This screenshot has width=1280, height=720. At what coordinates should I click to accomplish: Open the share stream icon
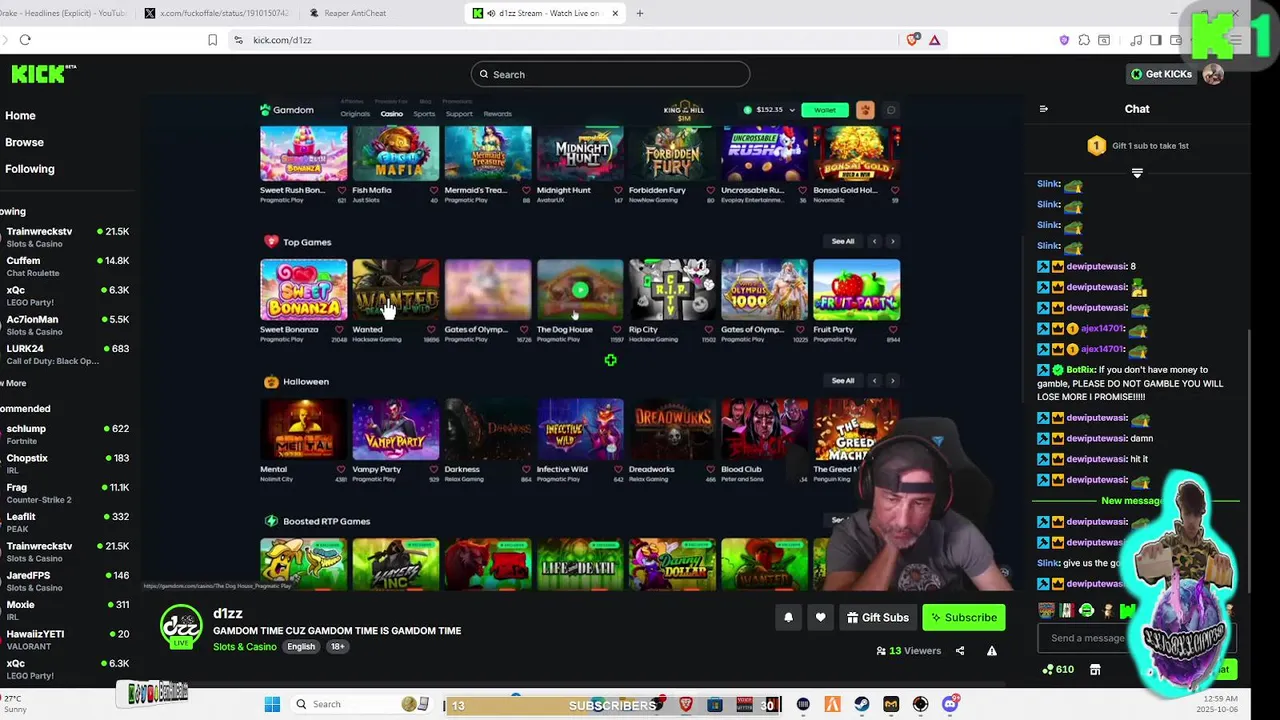[960, 651]
